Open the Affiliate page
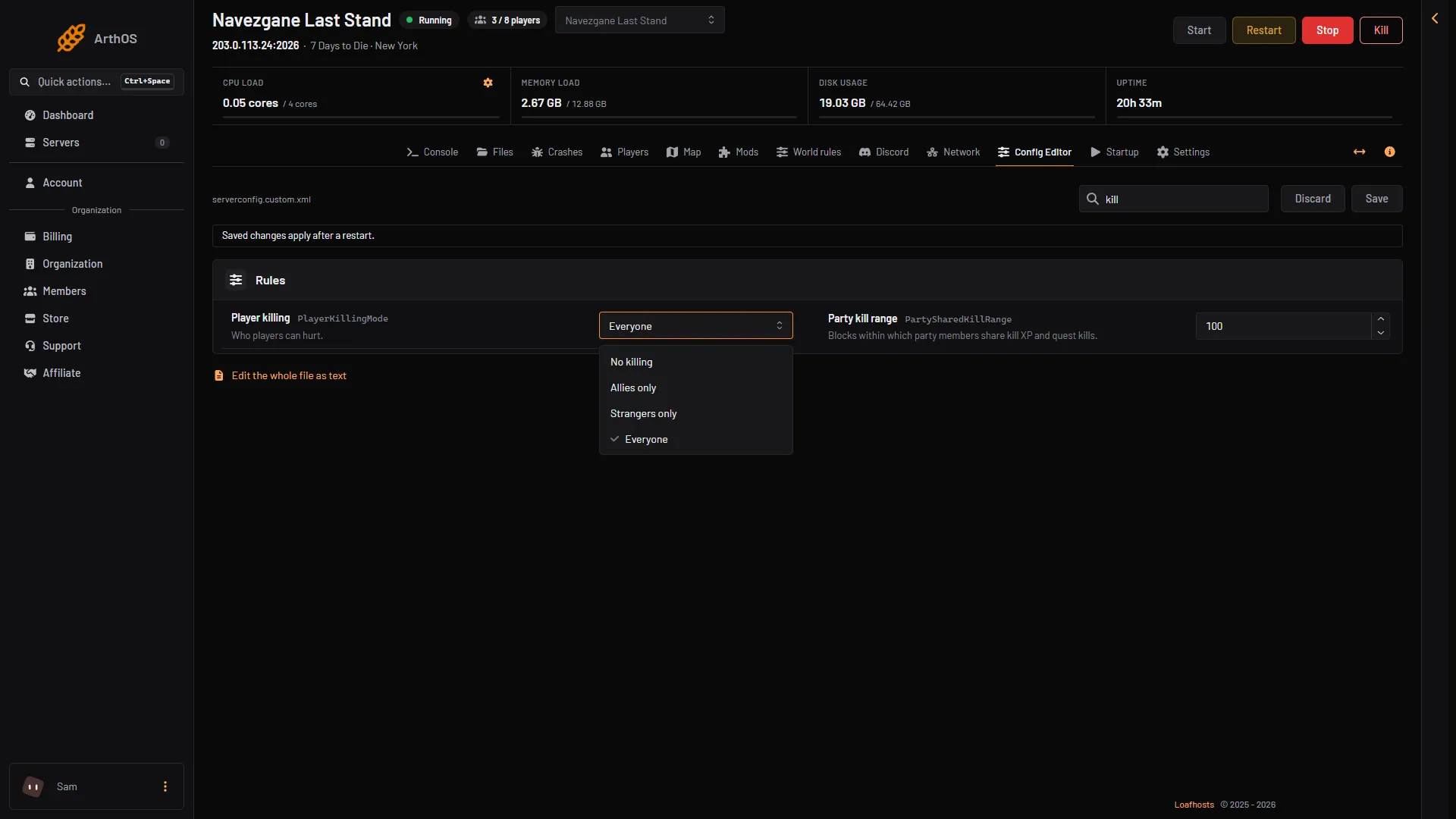 (x=96, y=373)
